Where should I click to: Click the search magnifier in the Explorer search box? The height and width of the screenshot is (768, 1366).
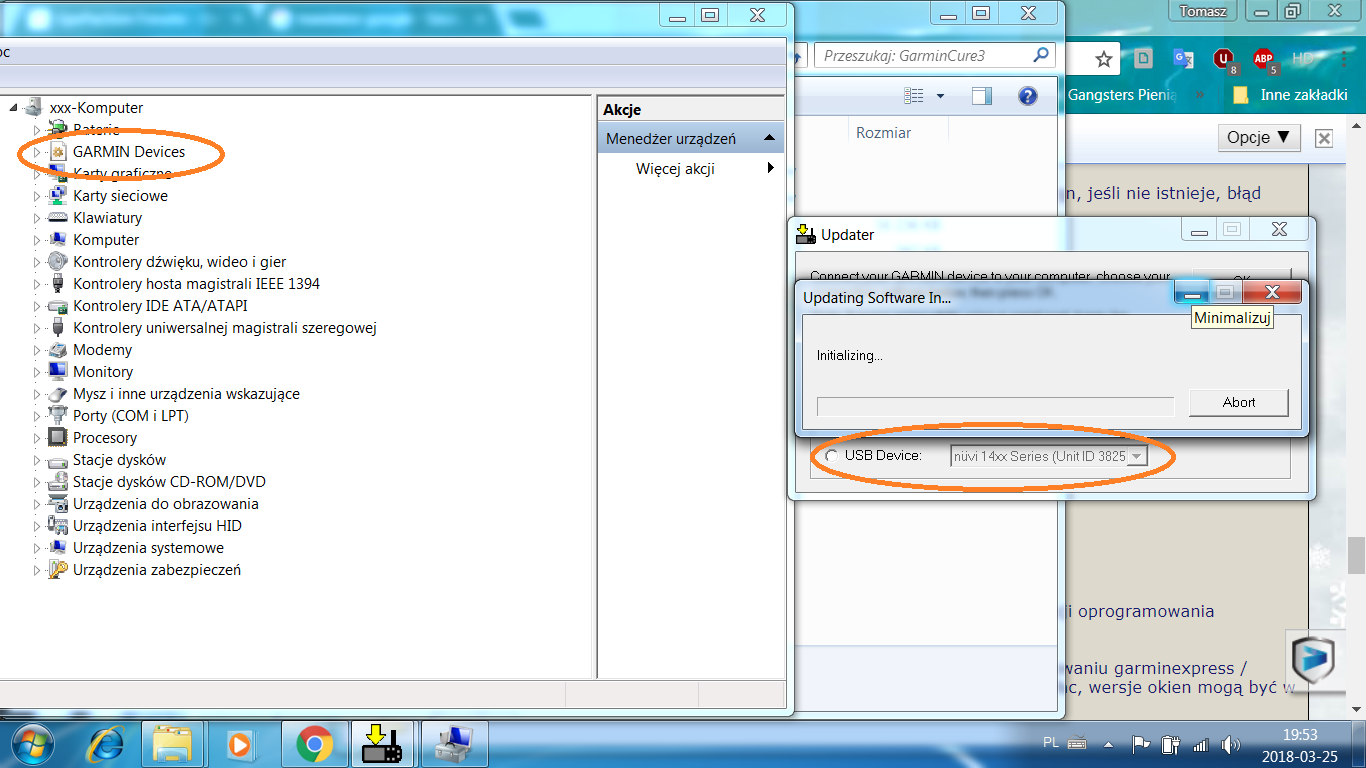1041,55
